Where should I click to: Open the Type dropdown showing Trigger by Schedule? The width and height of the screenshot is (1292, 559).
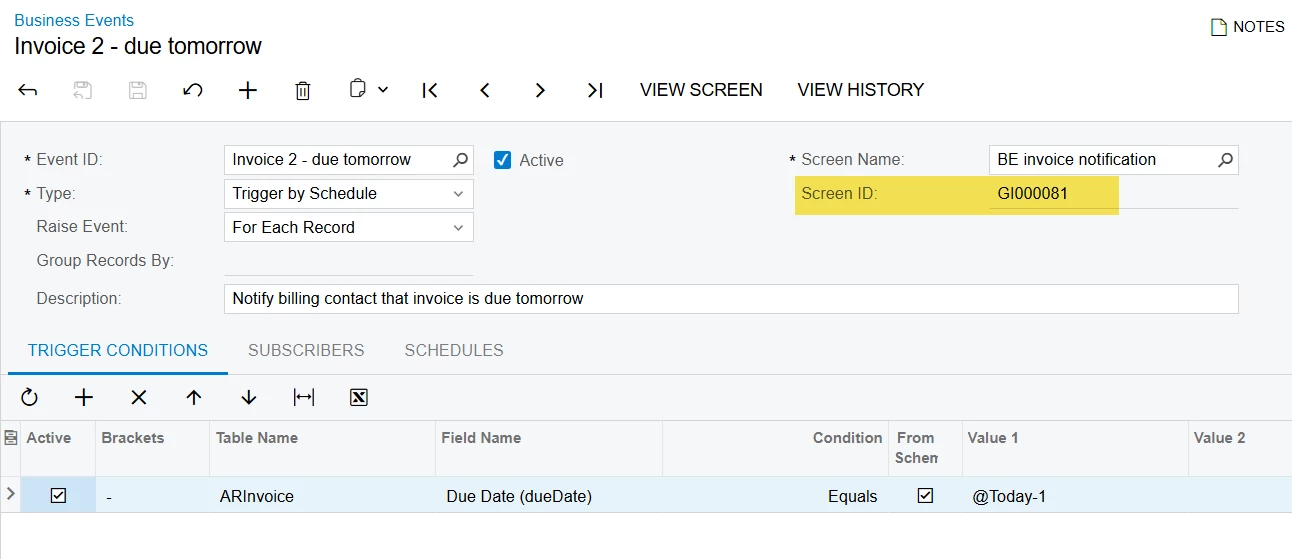tap(348, 193)
